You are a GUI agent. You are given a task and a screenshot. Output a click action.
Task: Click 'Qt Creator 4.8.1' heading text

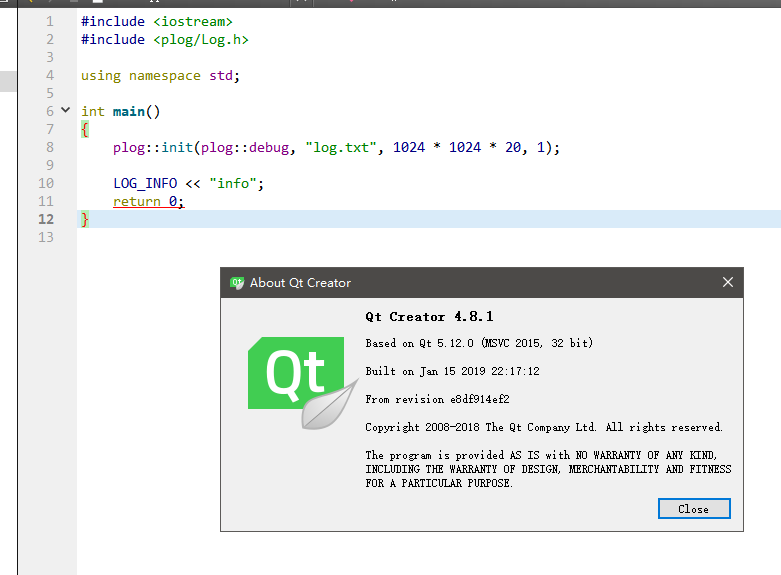(x=429, y=317)
